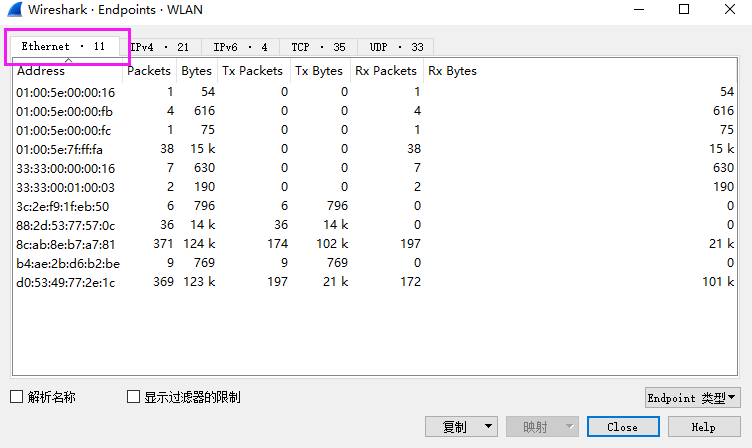Sort by the Bytes column header
752x448 pixels.
197,71
